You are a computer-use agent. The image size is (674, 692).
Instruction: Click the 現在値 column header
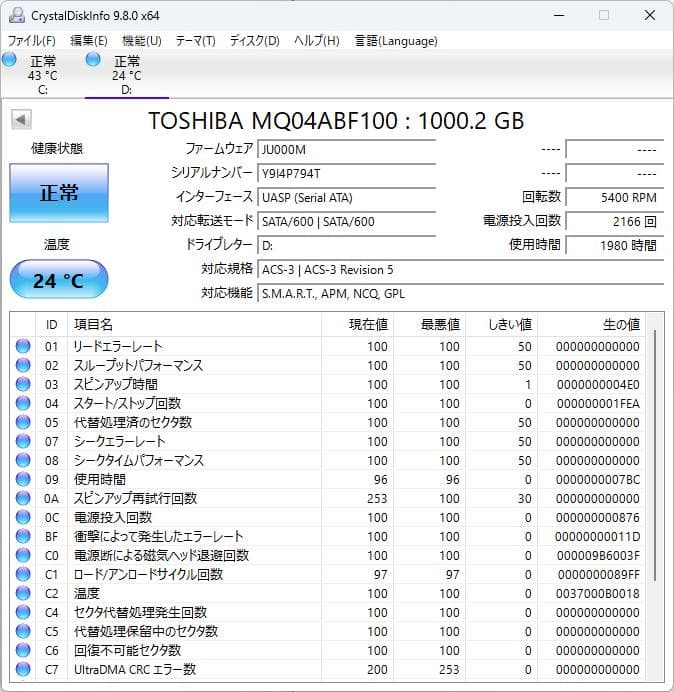pyautogui.click(x=358, y=324)
